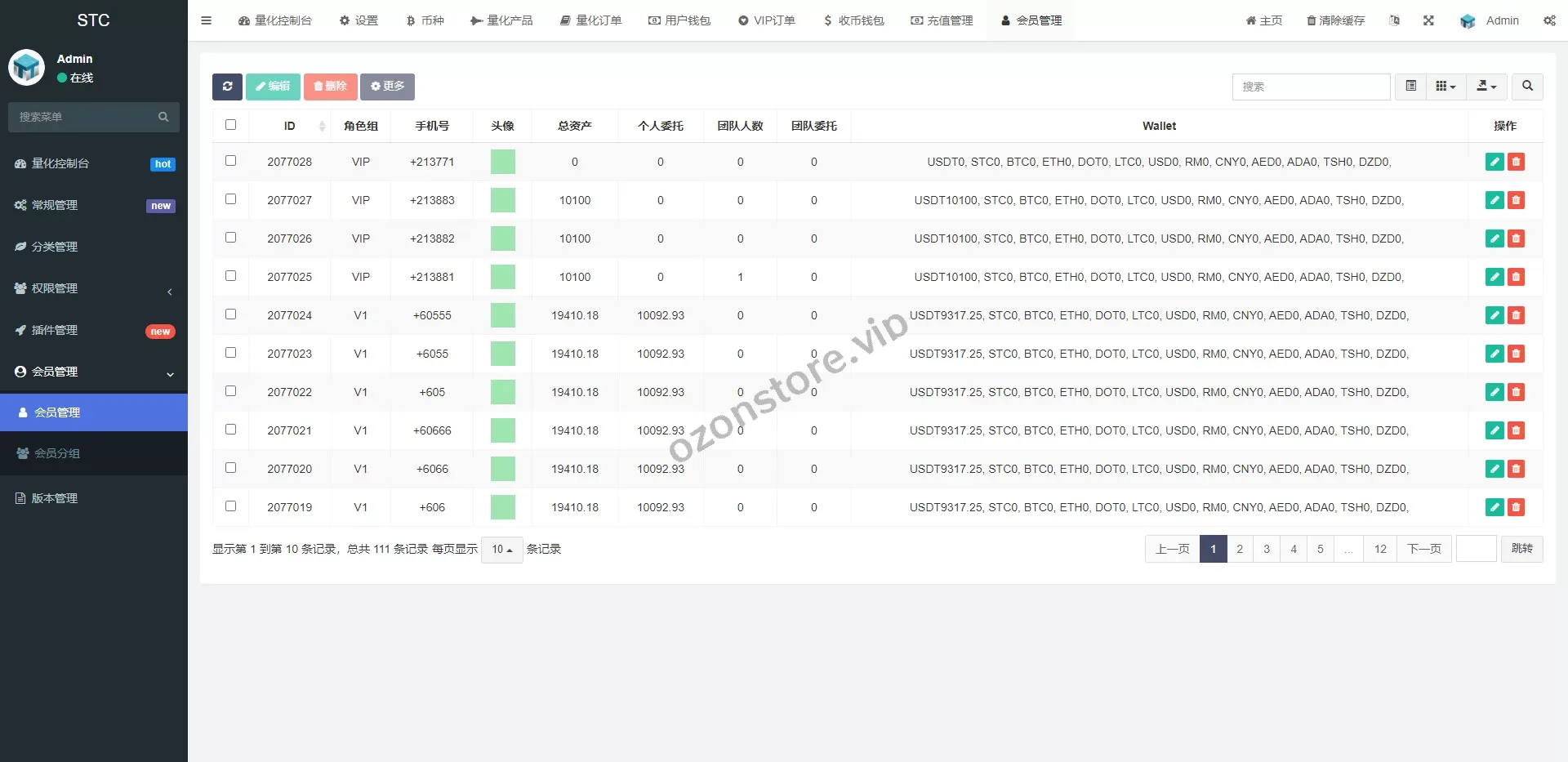1568x762 pixels.
Task: Check the row checkbox for member 2077019
Action: [231, 506]
